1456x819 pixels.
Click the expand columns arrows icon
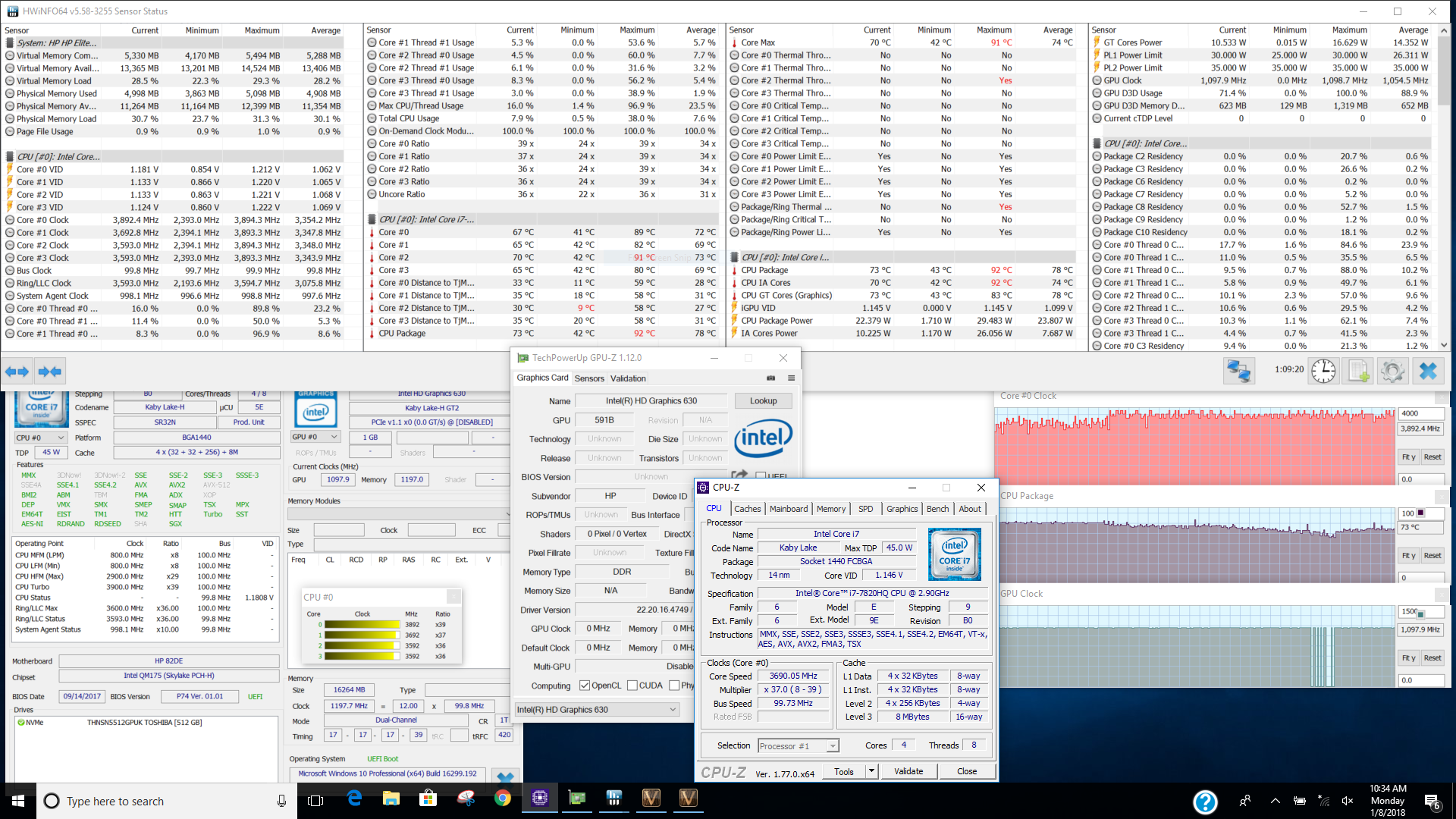click(17, 371)
